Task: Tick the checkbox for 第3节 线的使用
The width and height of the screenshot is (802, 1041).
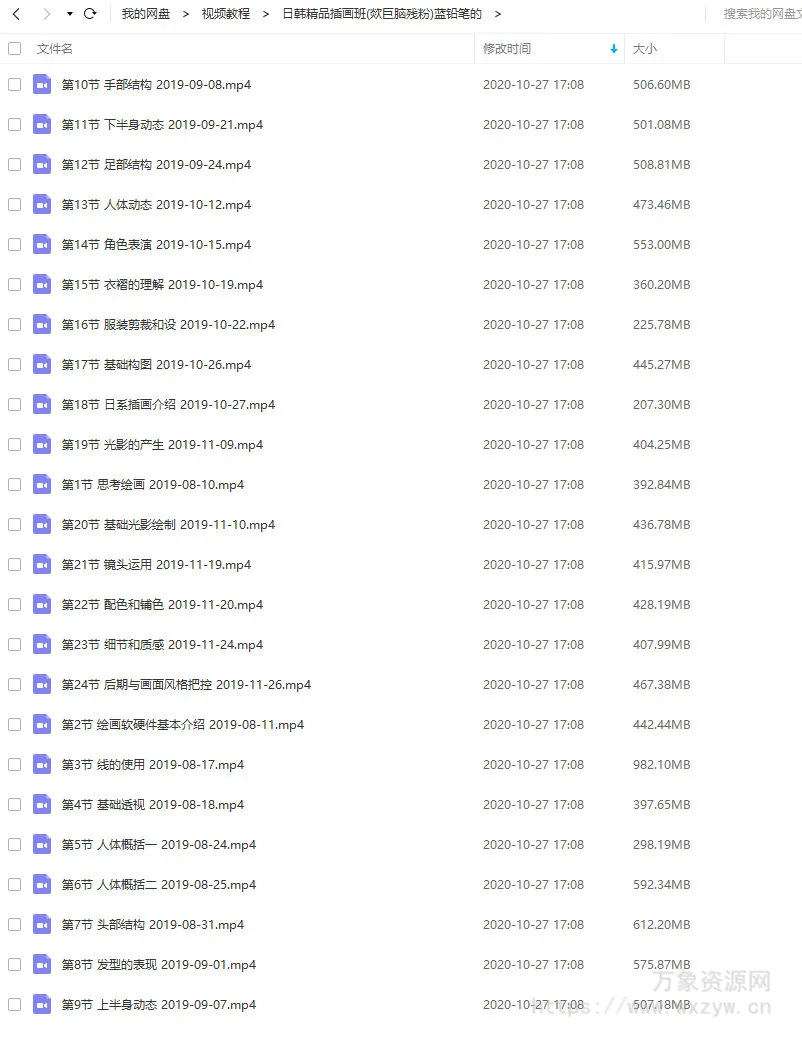Action: coord(15,765)
